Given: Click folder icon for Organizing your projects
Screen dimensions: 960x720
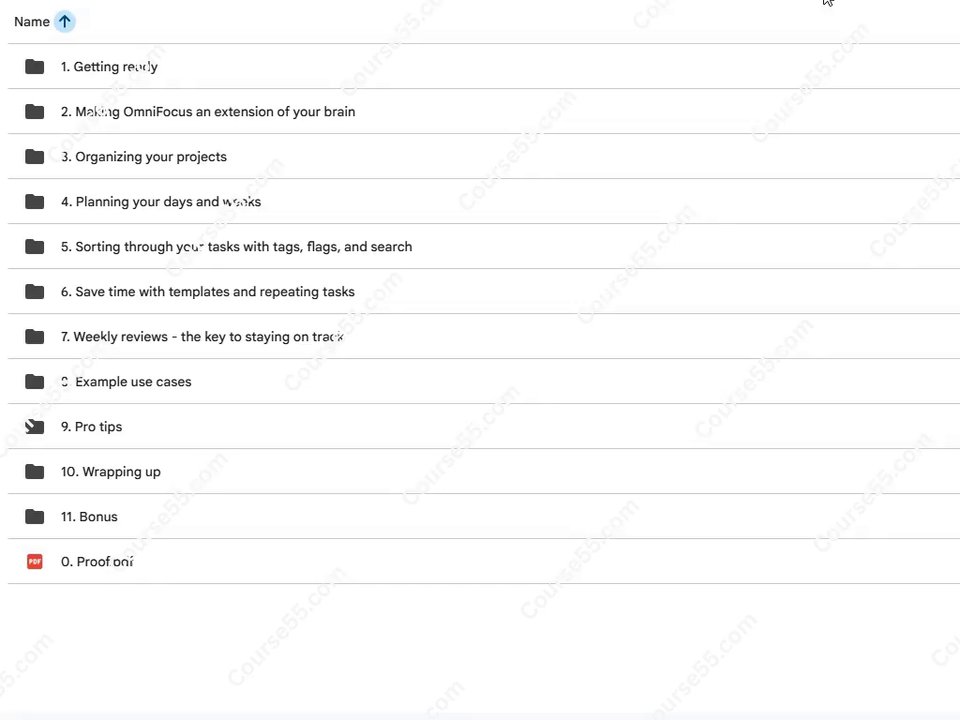Looking at the screenshot, I should point(34,156).
